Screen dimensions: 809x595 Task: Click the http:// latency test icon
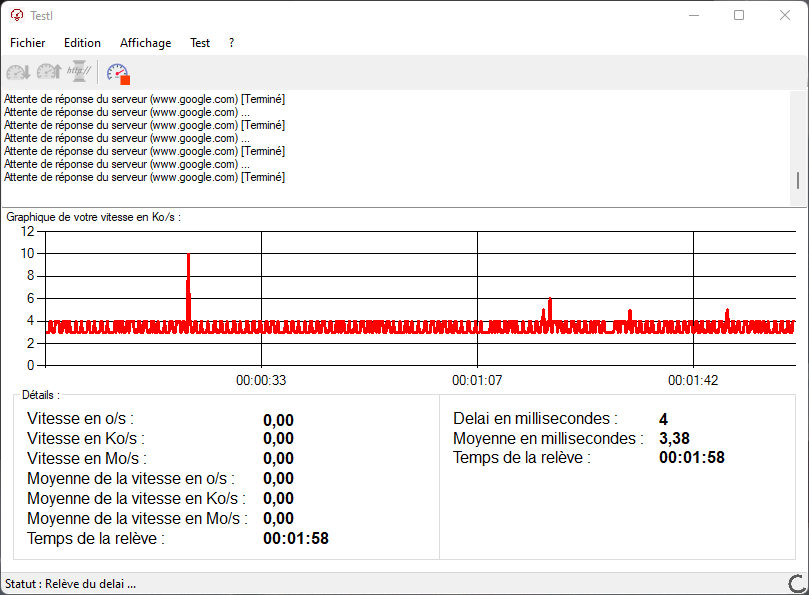[79, 72]
